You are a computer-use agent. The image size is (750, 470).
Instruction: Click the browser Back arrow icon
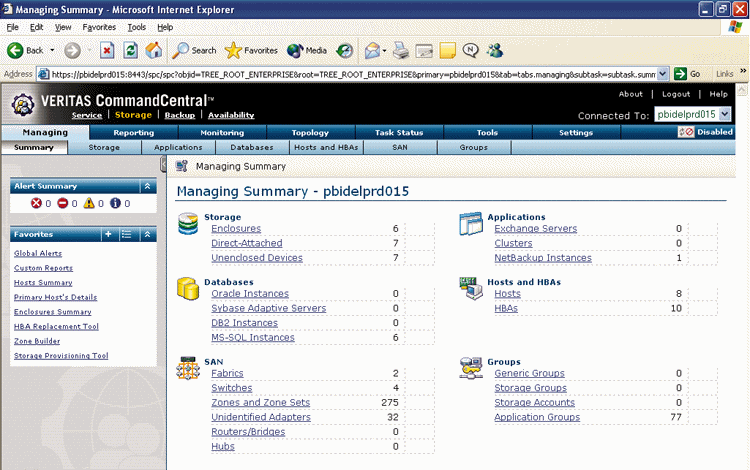tap(15, 50)
